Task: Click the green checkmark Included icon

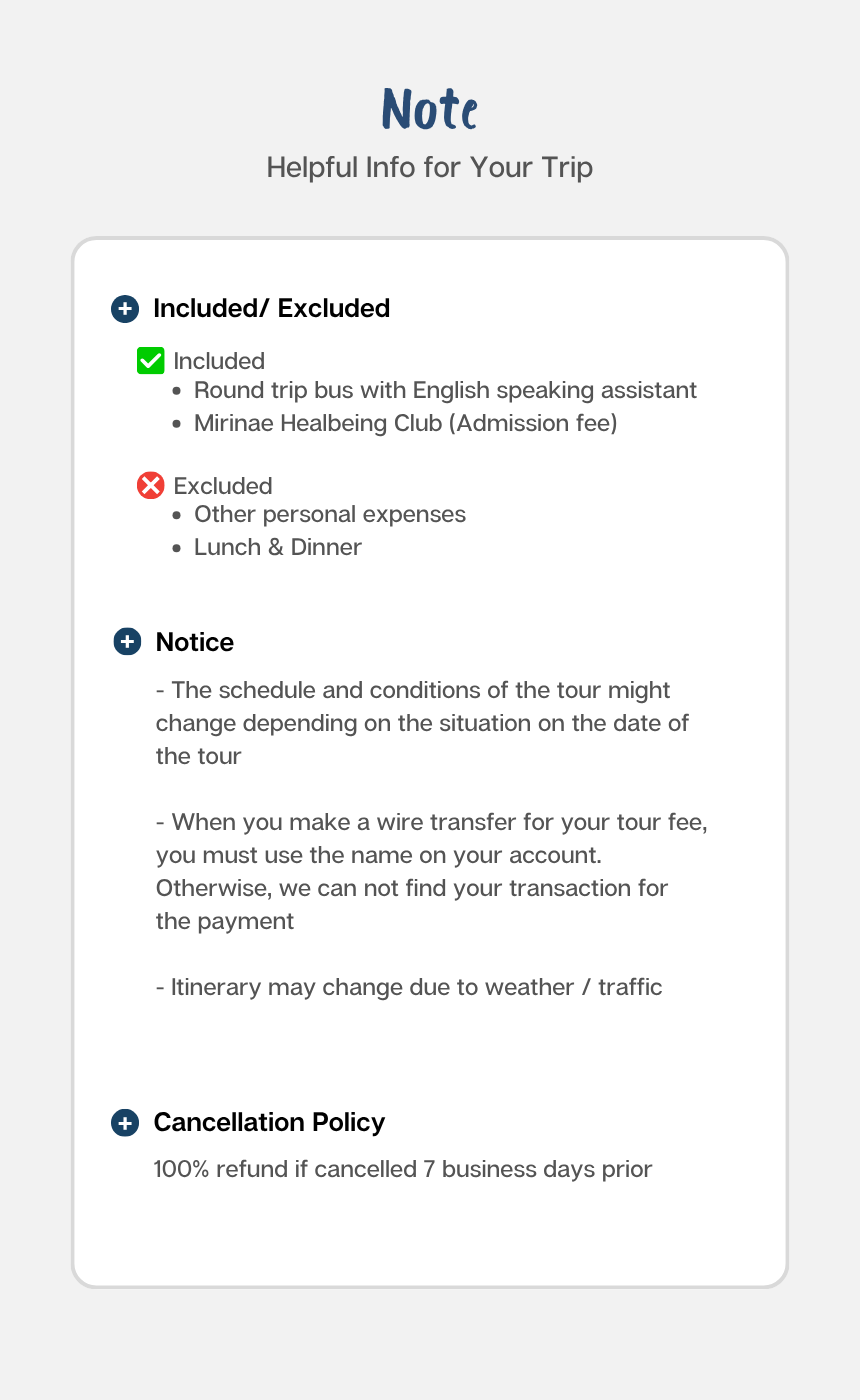Action: tap(150, 361)
